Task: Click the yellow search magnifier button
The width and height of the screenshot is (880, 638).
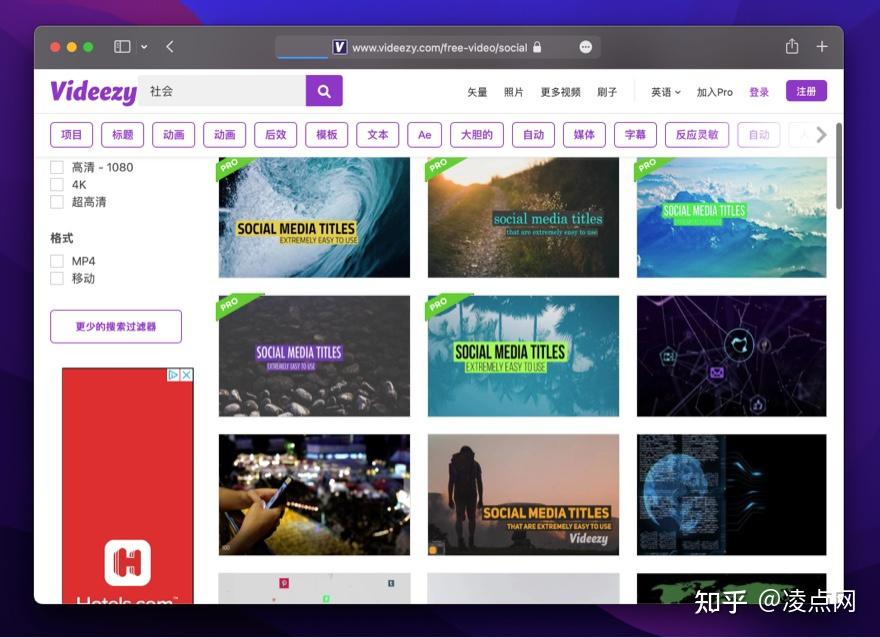Action: click(323, 91)
